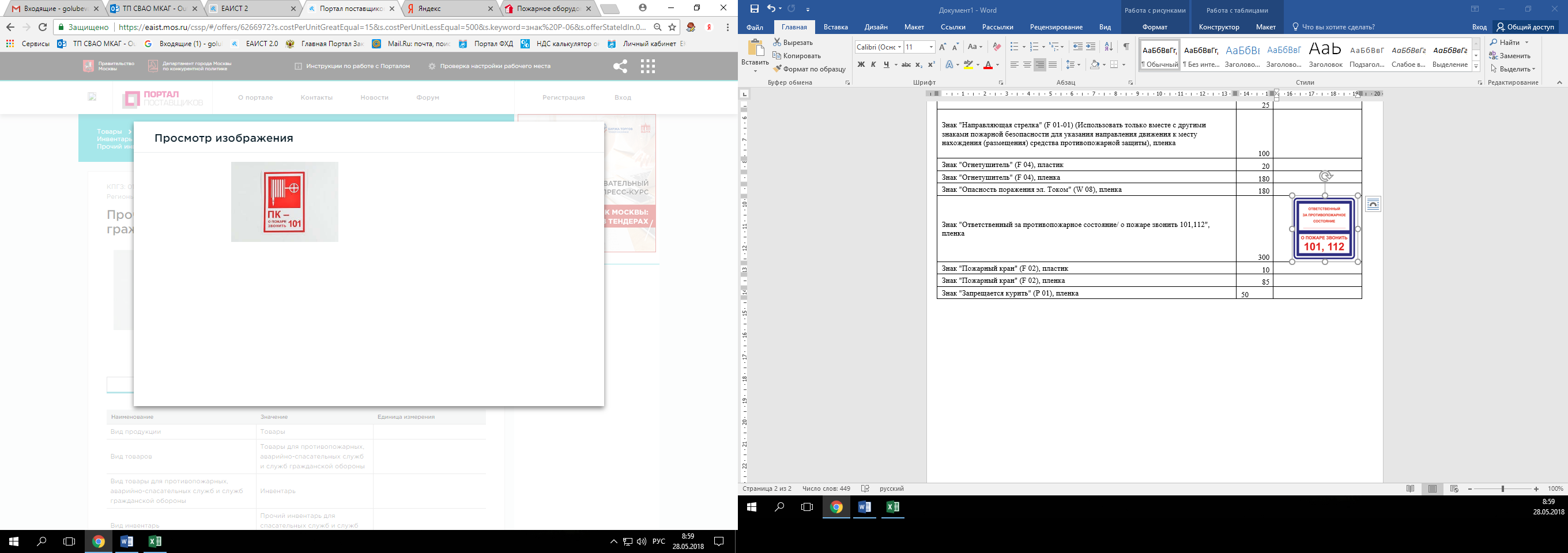Viewport: 1568px width, 553px height.
Task: Click the layout options icon beside picture
Action: 1373,204
